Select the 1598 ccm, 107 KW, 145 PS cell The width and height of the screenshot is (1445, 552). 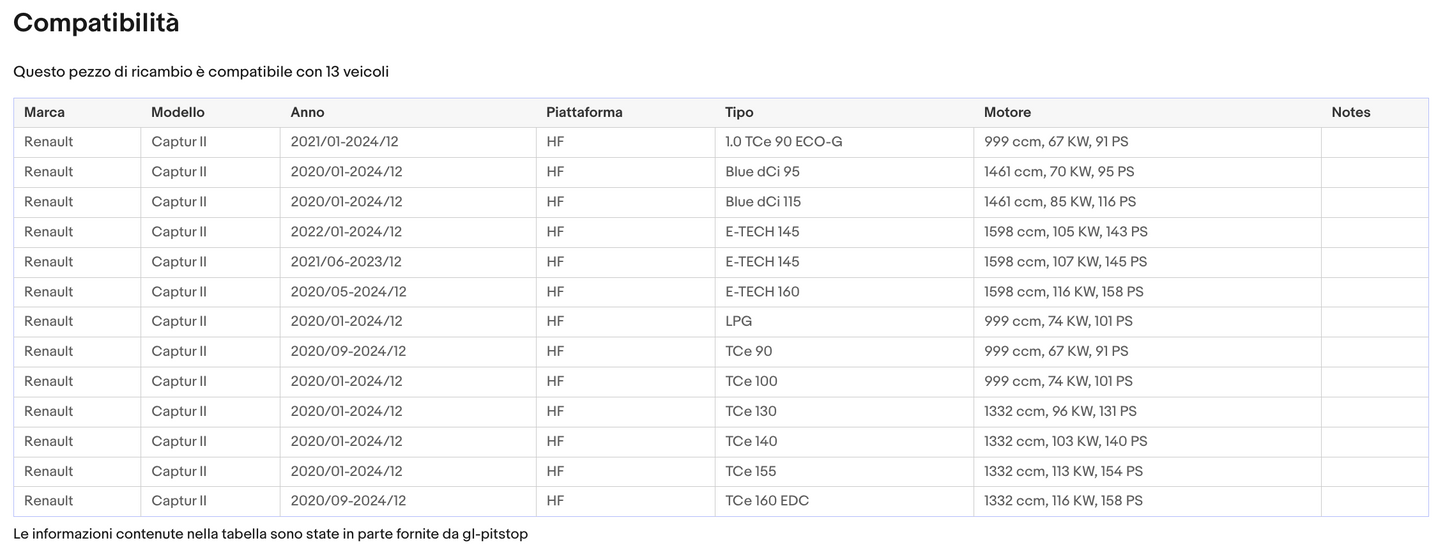(1065, 262)
